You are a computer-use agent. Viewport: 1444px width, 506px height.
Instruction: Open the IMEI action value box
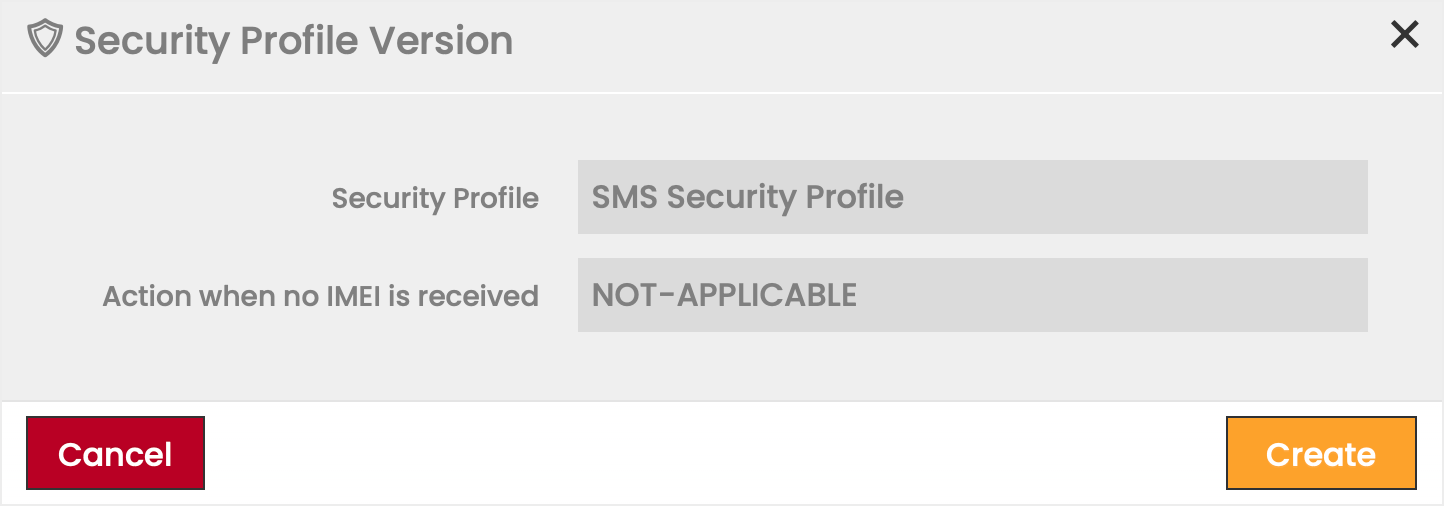coord(972,295)
